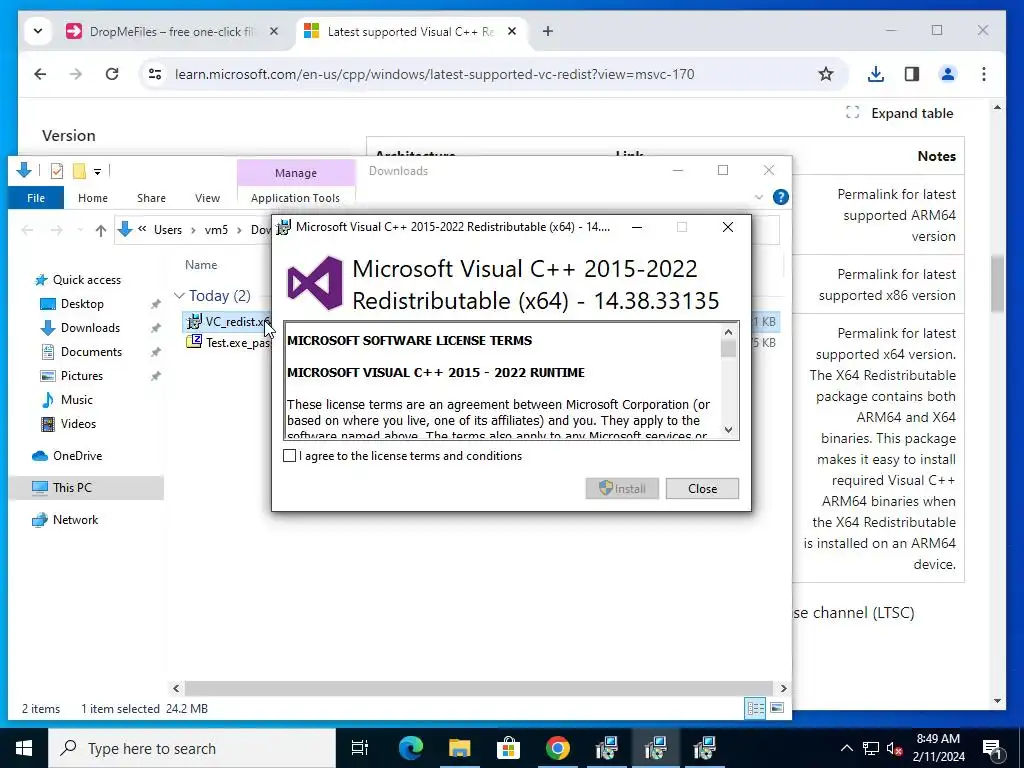
Task: Select the Test.exe_pas archive file
Action: point(227,342)
